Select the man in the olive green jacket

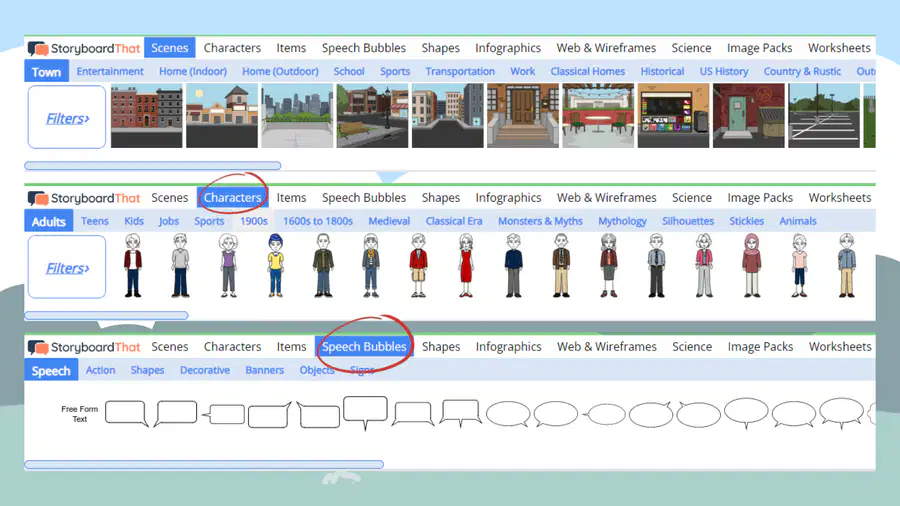323,265
